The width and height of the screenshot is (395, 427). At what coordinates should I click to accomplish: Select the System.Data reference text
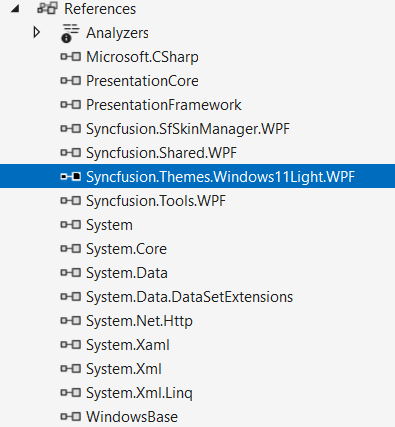click(127, 273)
